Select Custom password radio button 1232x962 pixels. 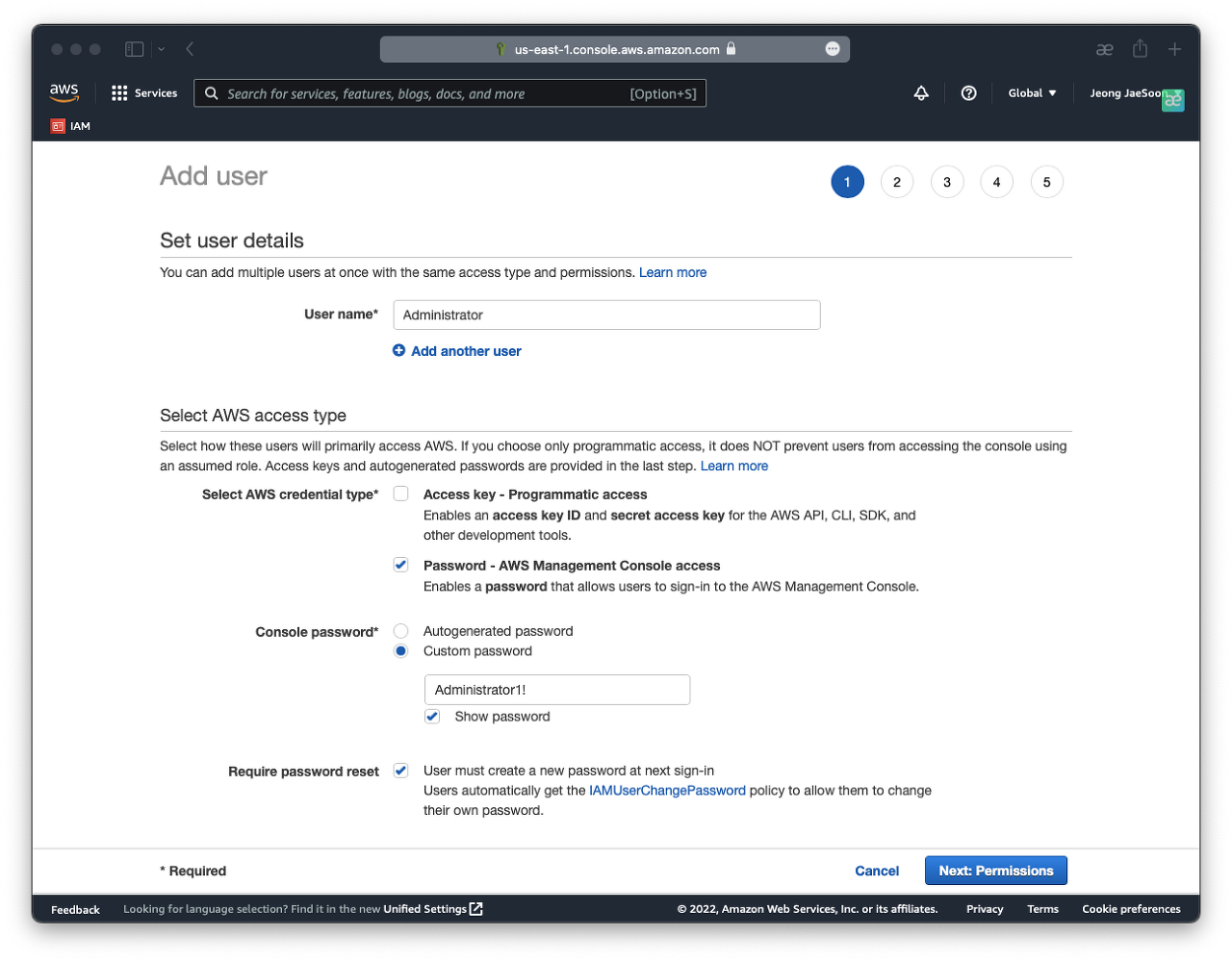click(x=401, y=651)
